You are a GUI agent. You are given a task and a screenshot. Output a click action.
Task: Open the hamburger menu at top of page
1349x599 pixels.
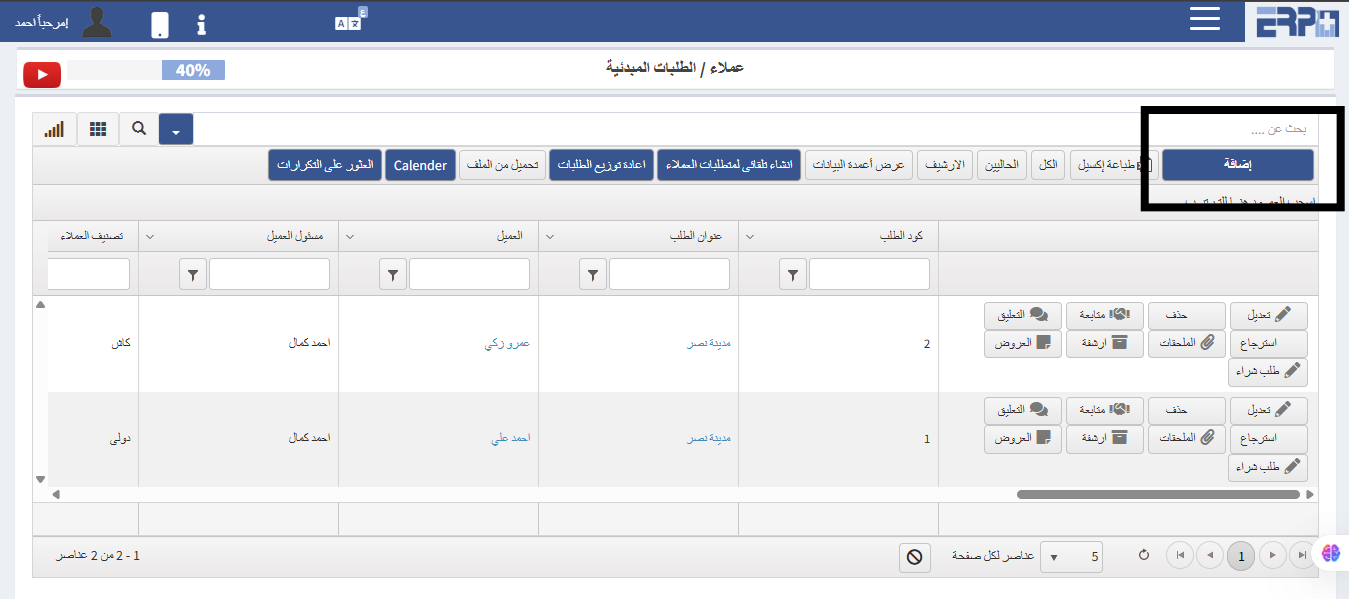pyautogui.click(x=1204, y=18)
